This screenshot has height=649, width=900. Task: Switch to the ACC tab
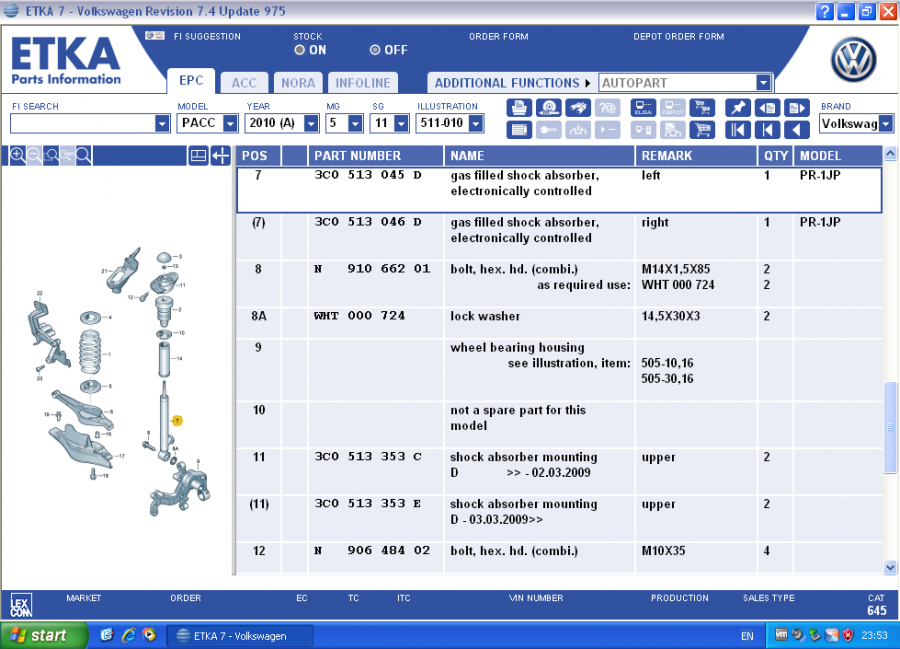[x=243, y=83]
